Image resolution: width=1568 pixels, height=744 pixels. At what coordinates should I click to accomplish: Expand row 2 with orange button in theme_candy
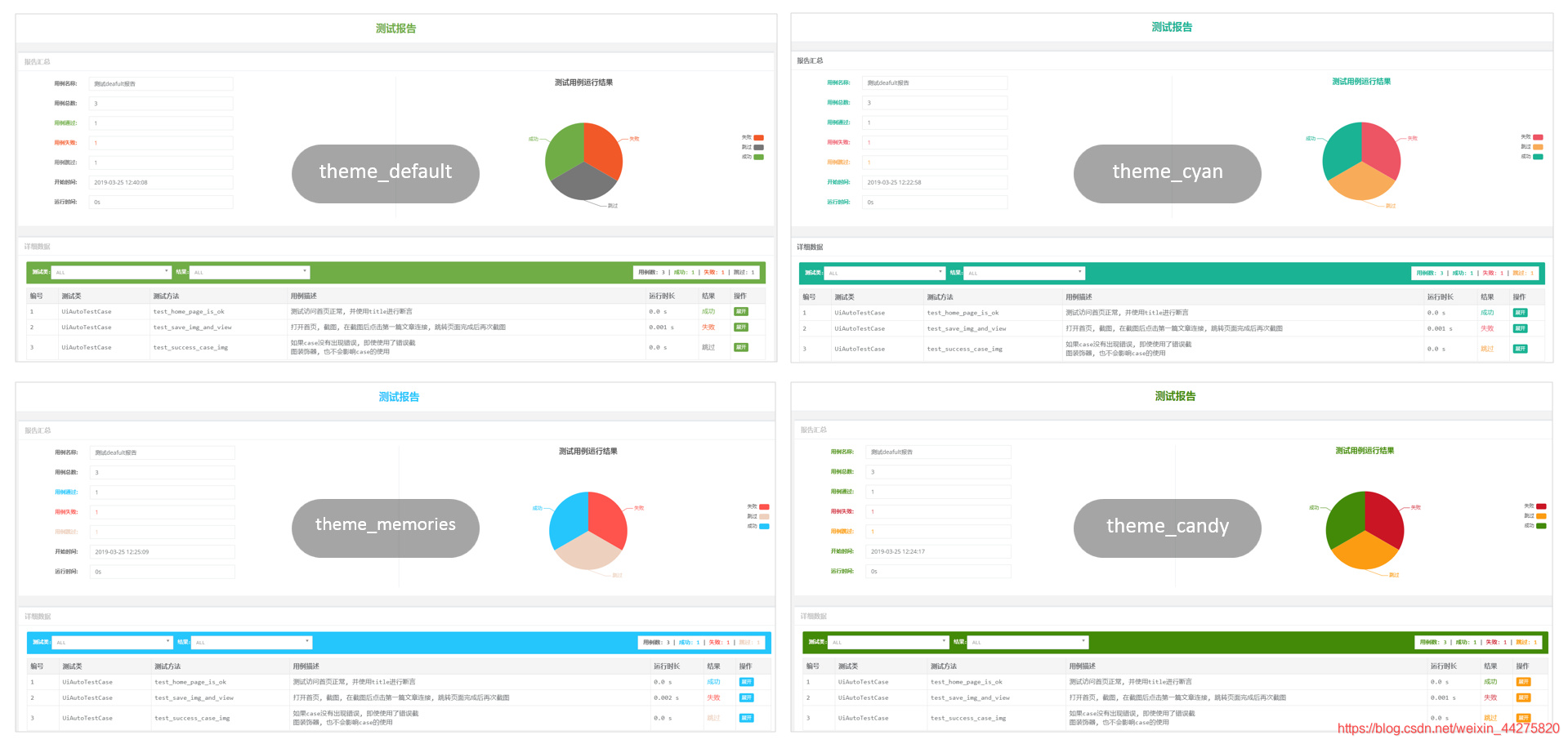(x=1523, y=697)
